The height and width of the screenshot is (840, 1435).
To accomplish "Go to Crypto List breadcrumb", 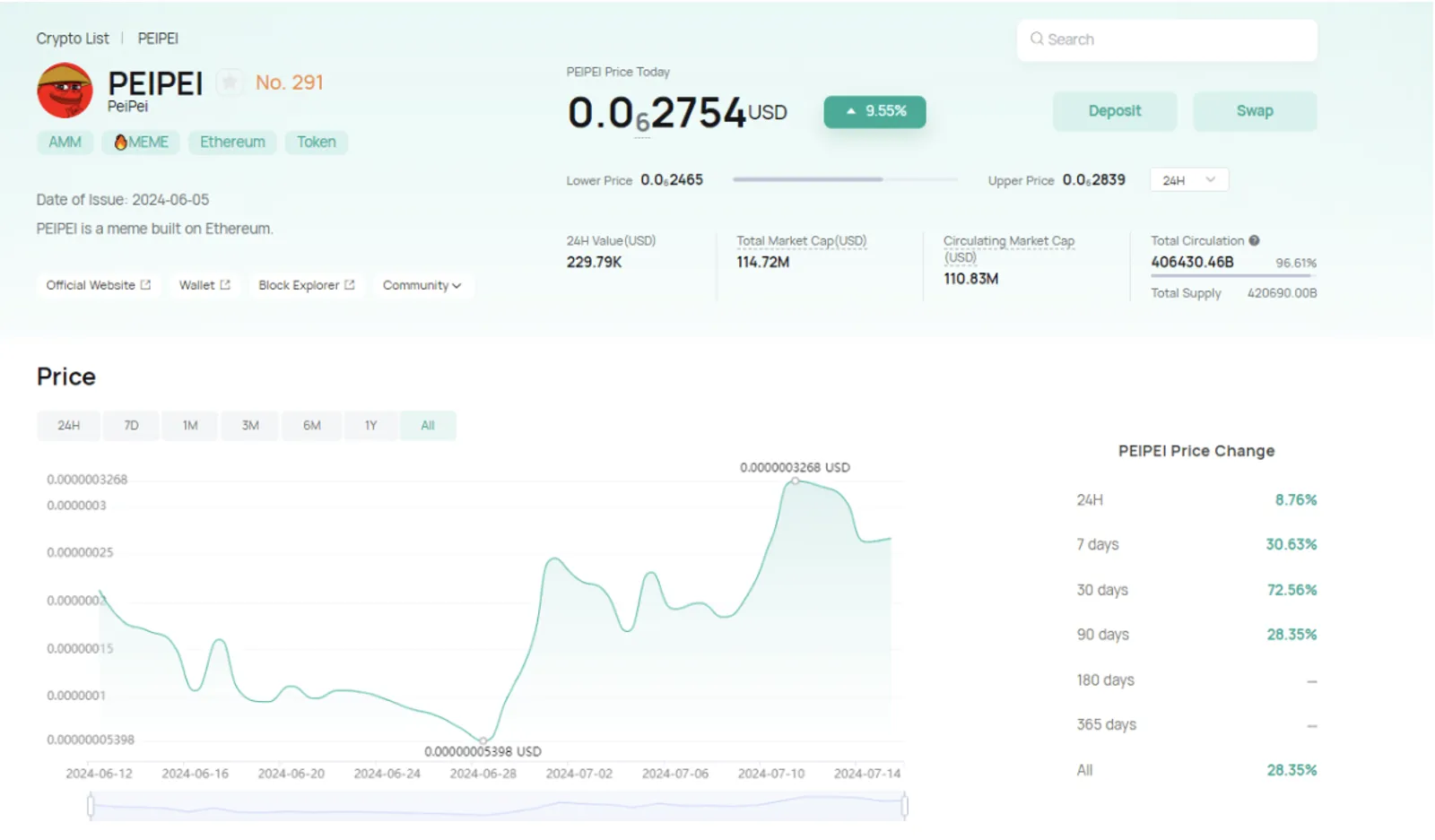I will pyautogui.click(x=73, y=39).
